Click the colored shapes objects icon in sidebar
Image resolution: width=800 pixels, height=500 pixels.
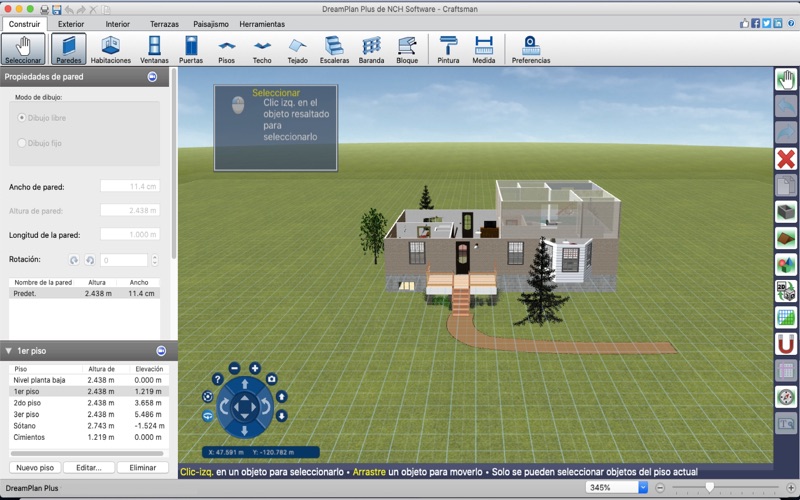(x=786, y=265)
